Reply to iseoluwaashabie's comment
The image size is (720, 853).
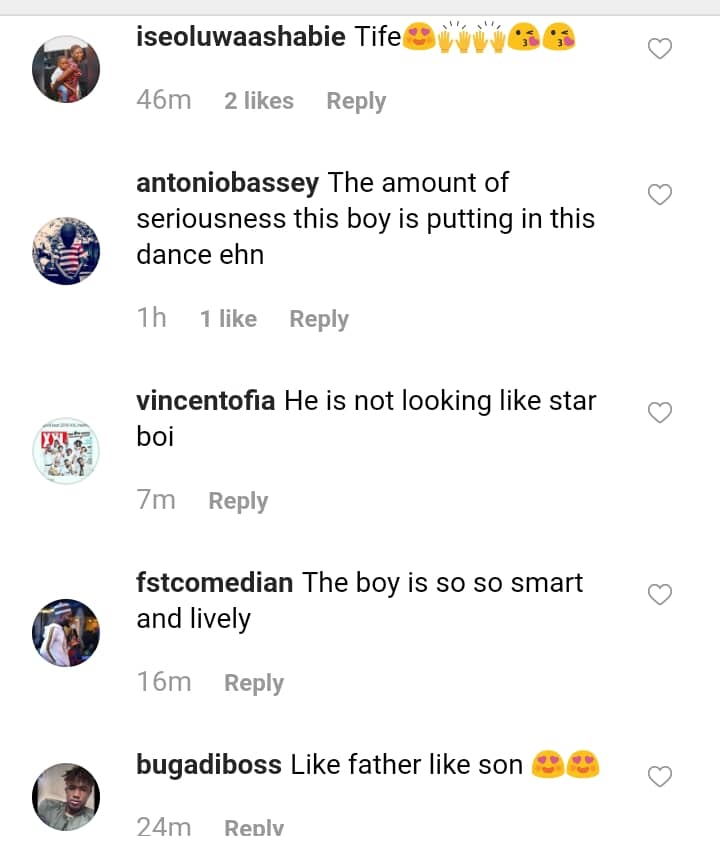pyautogui.click(x=356, y=101)
